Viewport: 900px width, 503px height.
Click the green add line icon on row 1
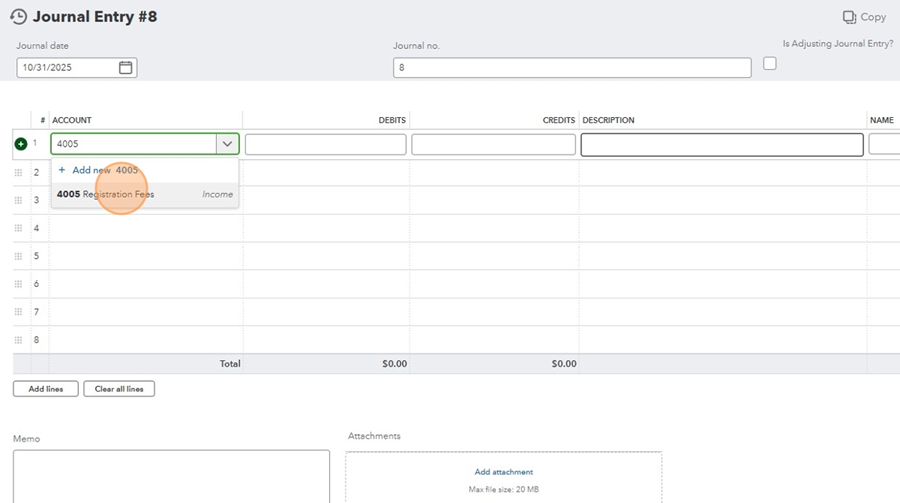click(x=20, y=144)
